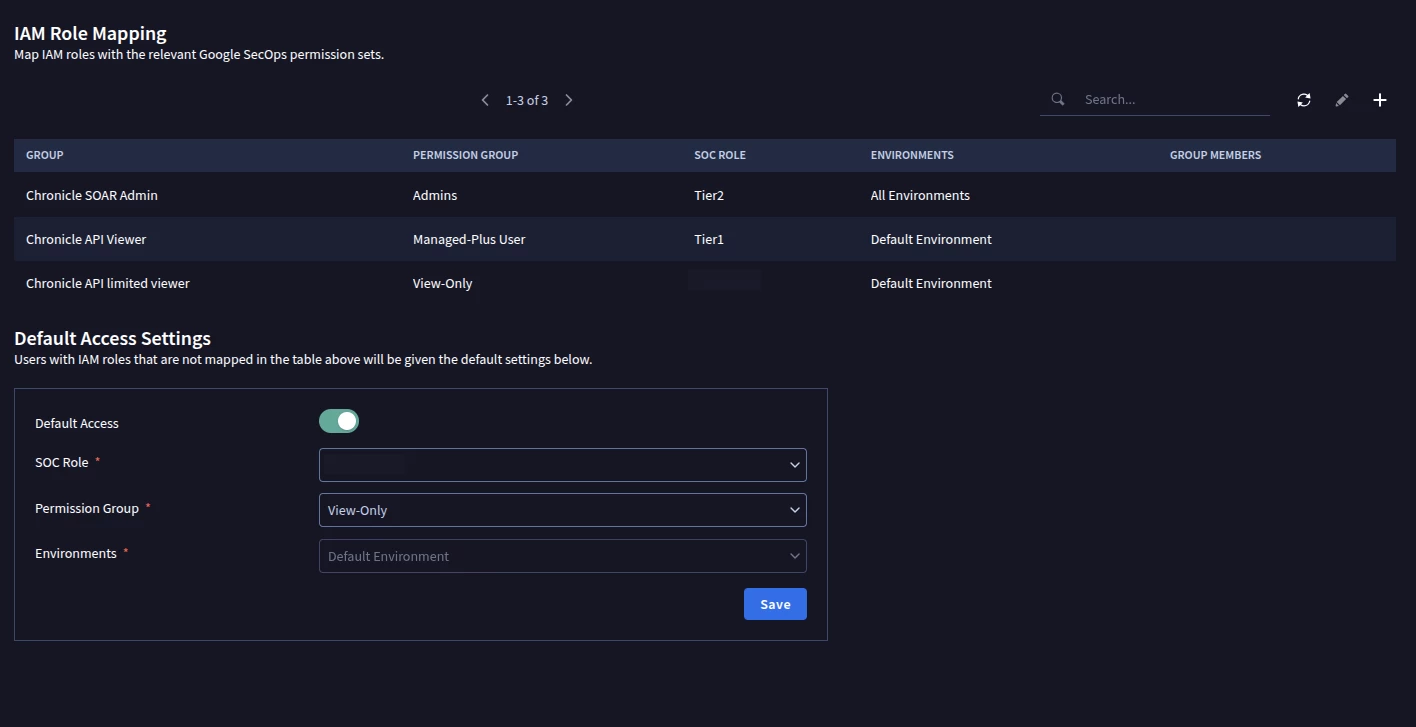Select the Chronicle SOAR Admin row
Image resolution: width=1416 pixels, height=727 pixels.
[x=705, y=195]
